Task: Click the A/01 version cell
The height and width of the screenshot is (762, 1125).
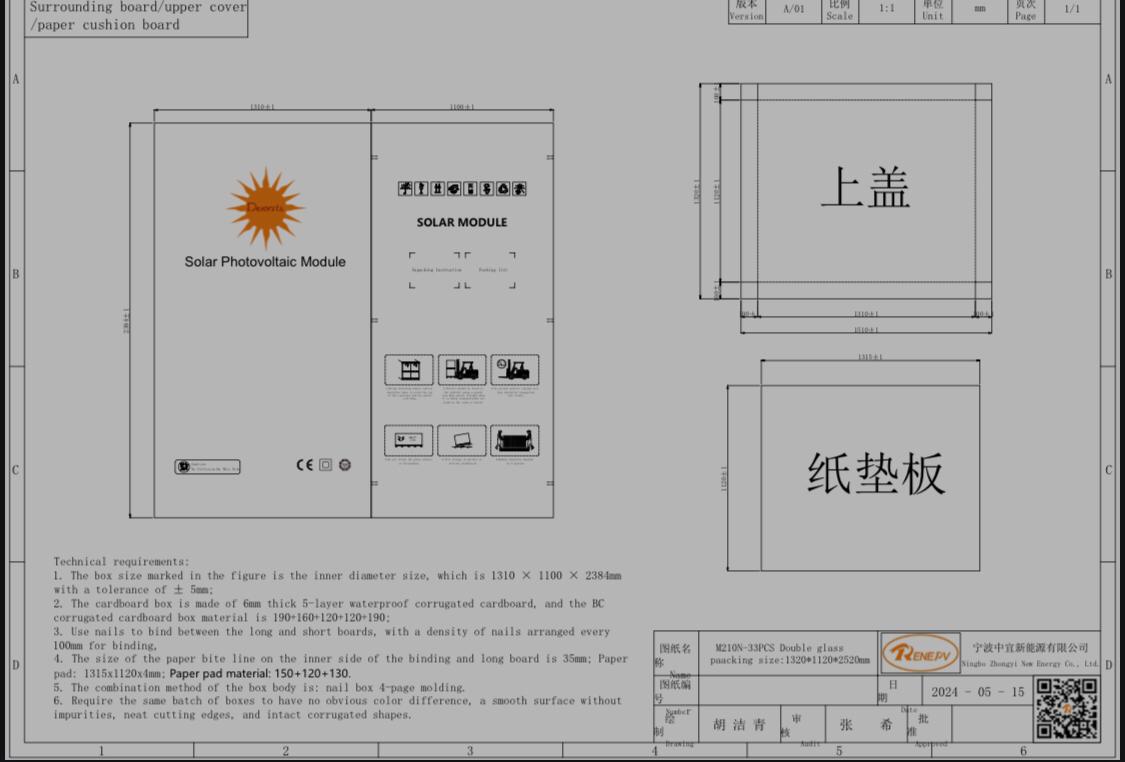Action: click(x=794, y=9)
